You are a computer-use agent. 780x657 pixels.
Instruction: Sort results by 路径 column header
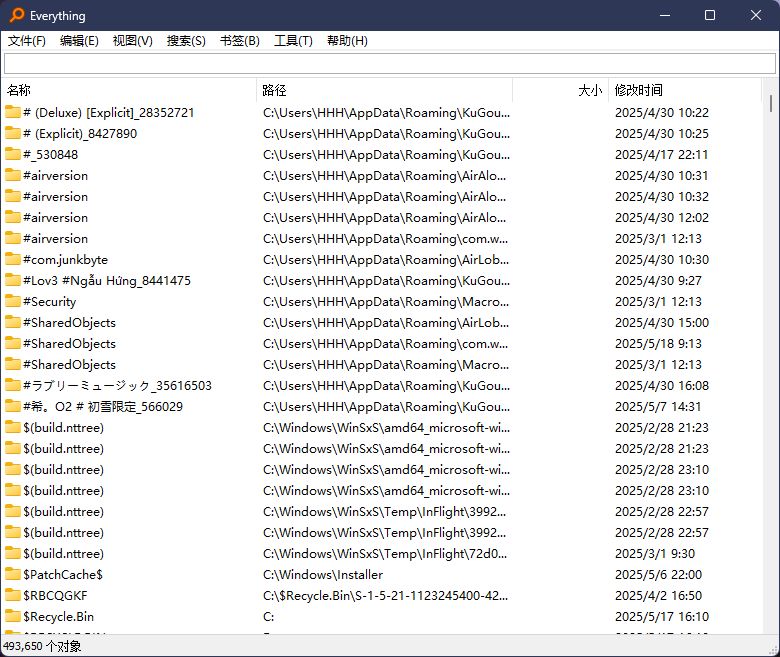(x=385, y=90)
